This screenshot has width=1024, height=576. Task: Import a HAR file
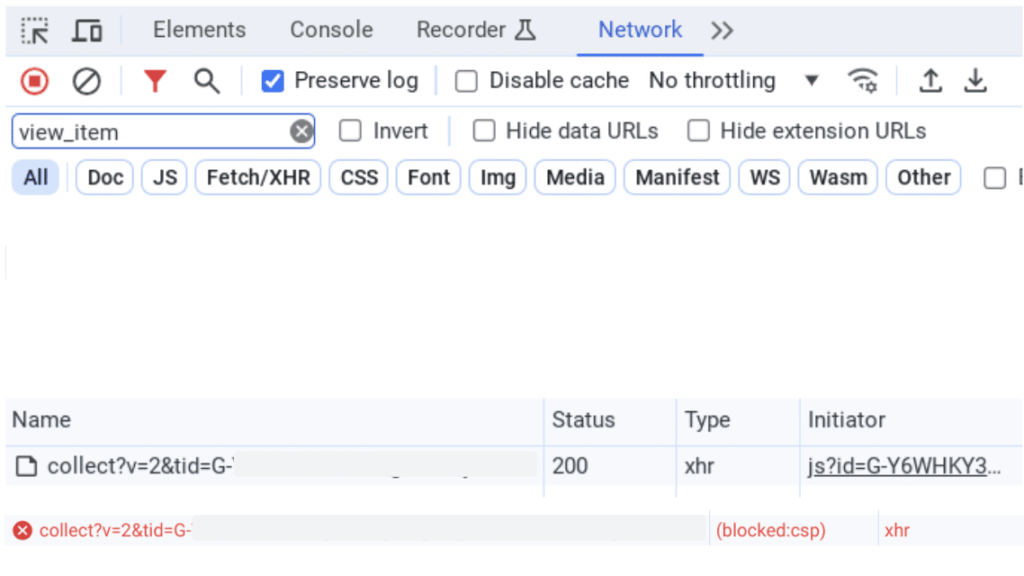(x=930, y=80)
